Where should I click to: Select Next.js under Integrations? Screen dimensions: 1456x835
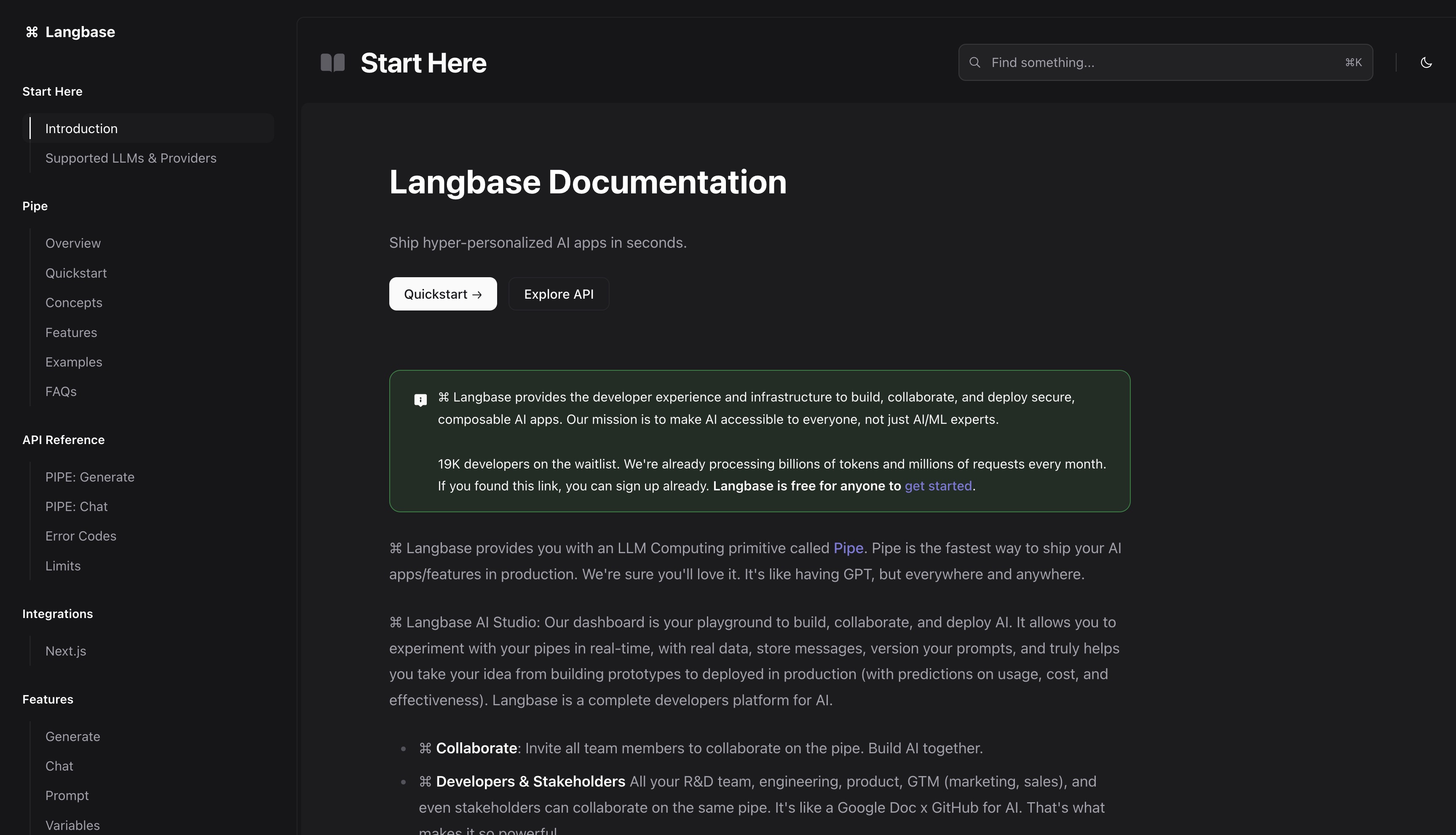[65, 651]
